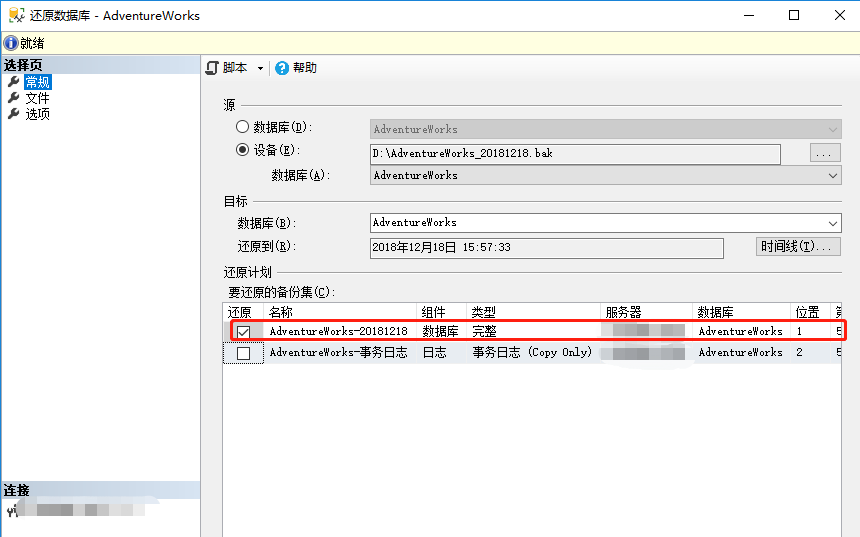The image size is (860, 537).
Task: Switch to the 文件 page
Action: click(37, 98)
